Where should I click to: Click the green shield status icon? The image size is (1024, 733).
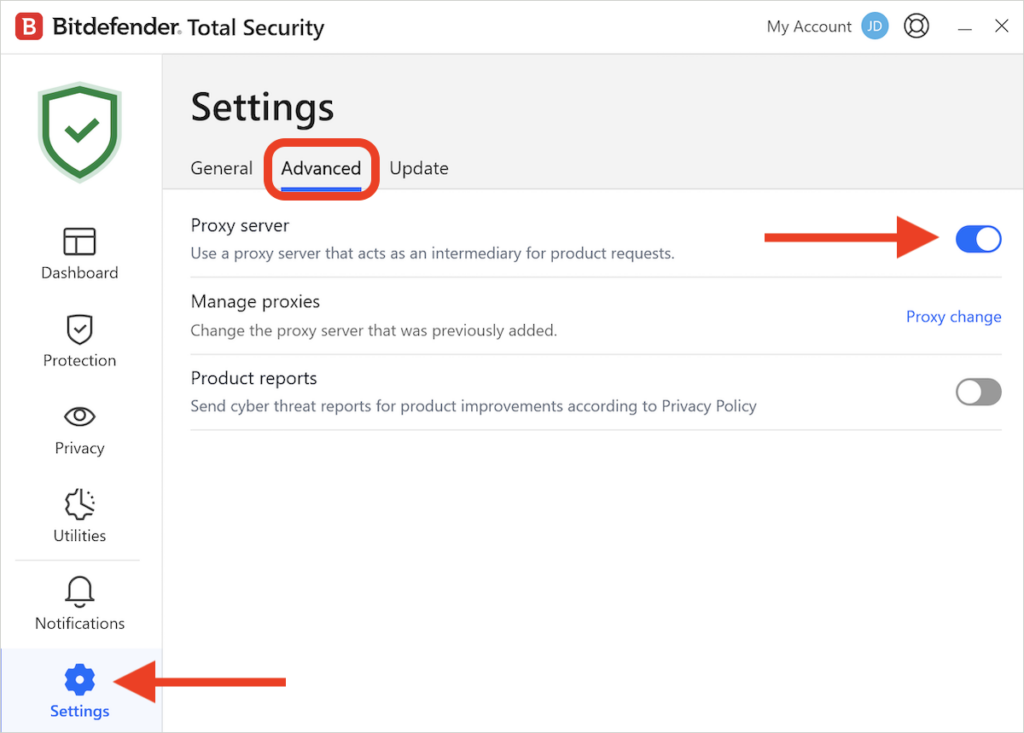point(79,130)
